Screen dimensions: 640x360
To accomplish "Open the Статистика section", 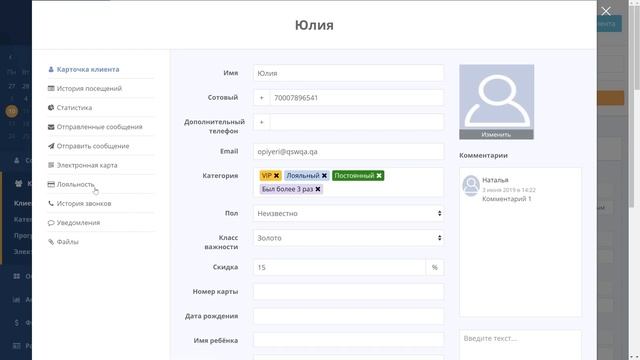I will pos(74,108).
